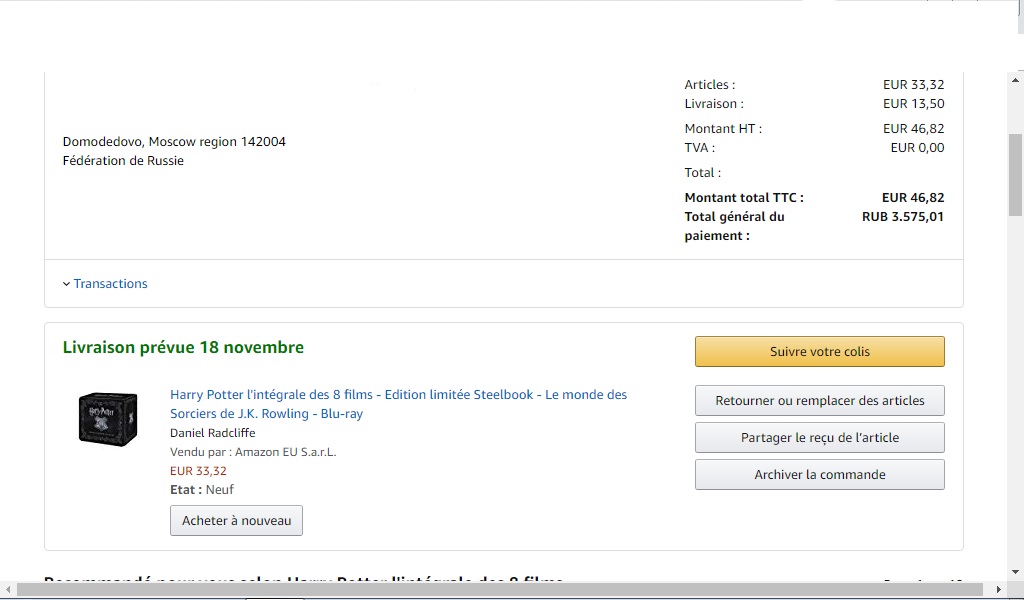
Task: Click the Daniel Radcliffe text
Action: (x=212, y=433)
